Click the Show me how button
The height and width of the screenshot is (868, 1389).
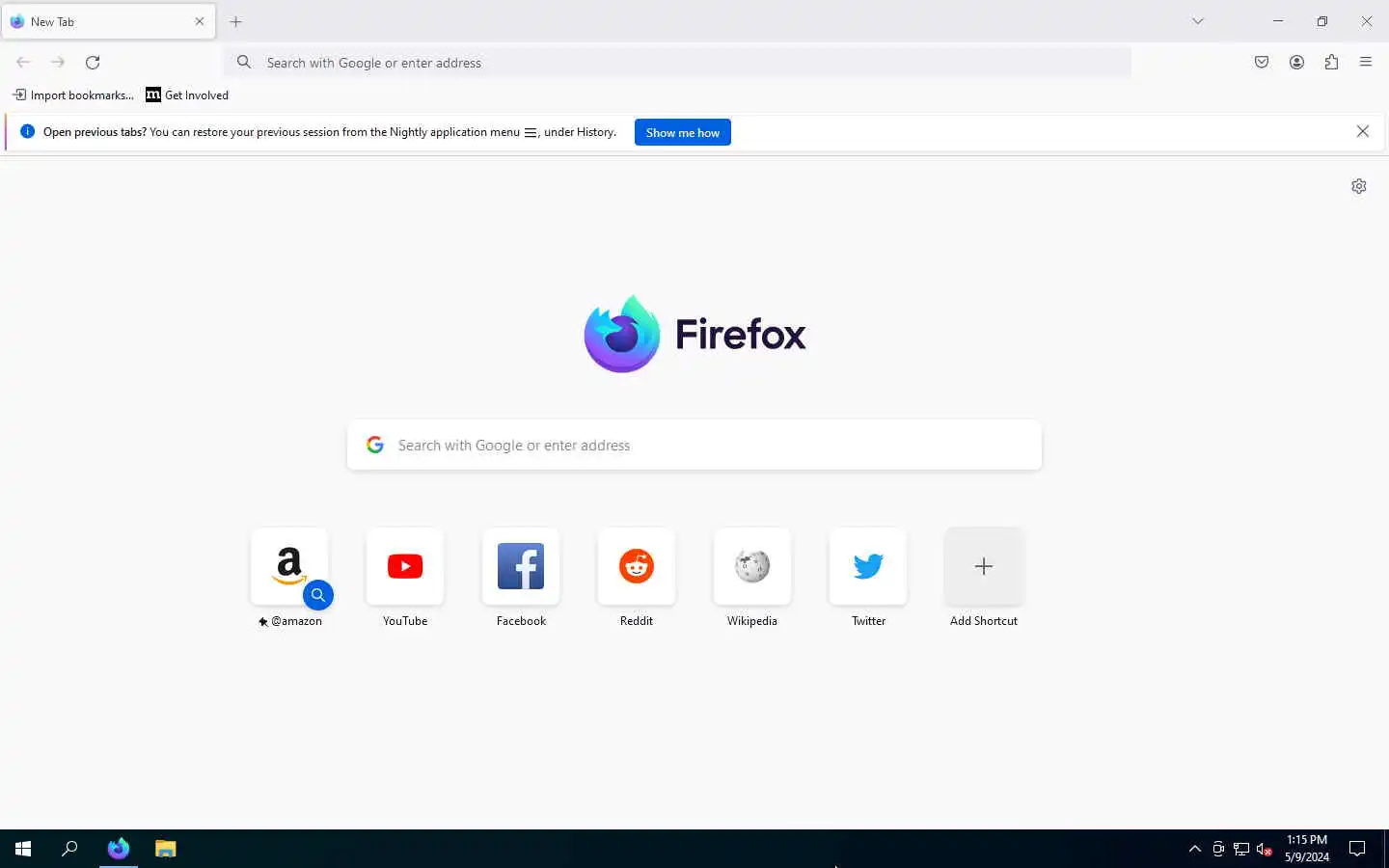point(683,132)
